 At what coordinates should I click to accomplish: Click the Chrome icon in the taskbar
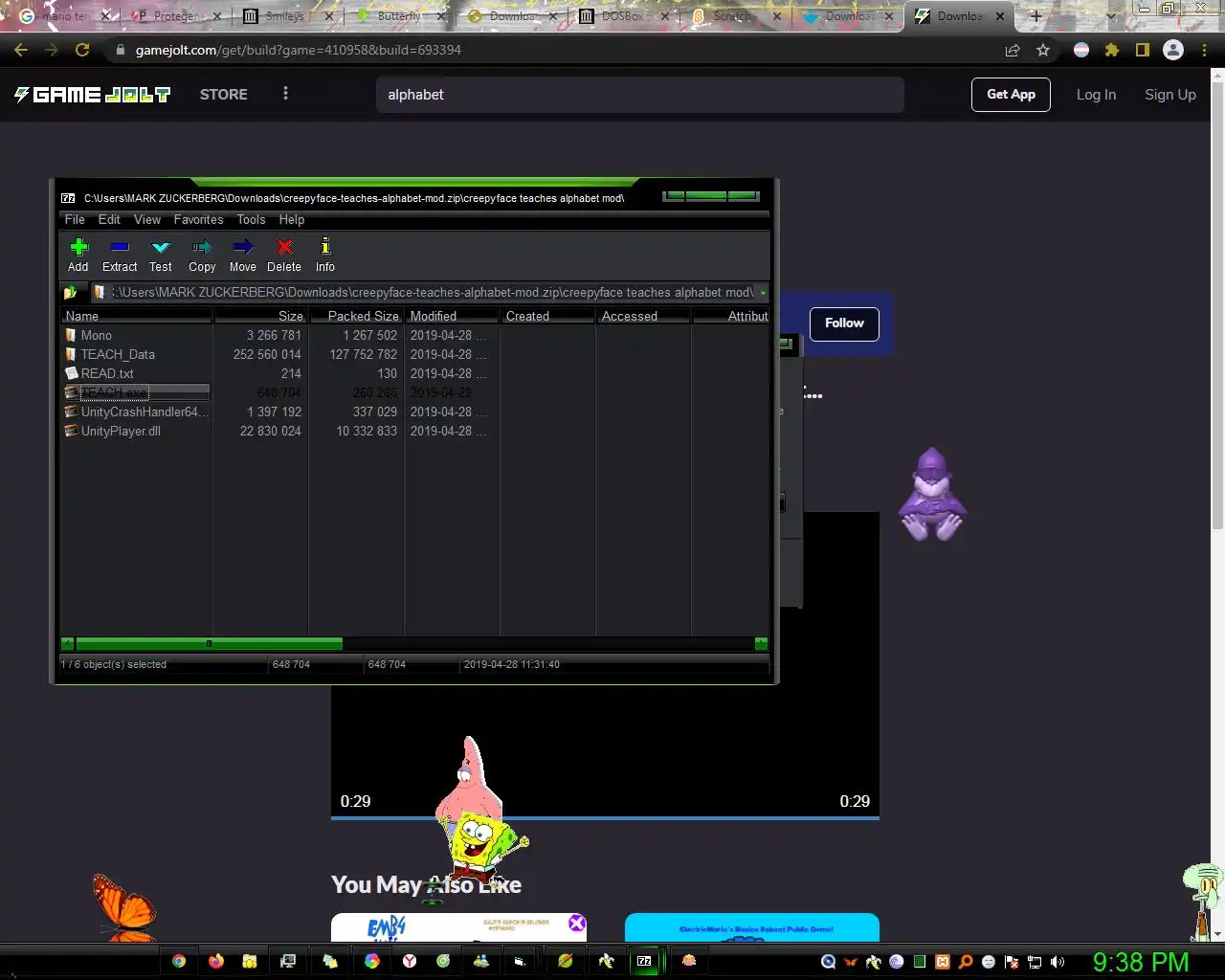point(179,961)
